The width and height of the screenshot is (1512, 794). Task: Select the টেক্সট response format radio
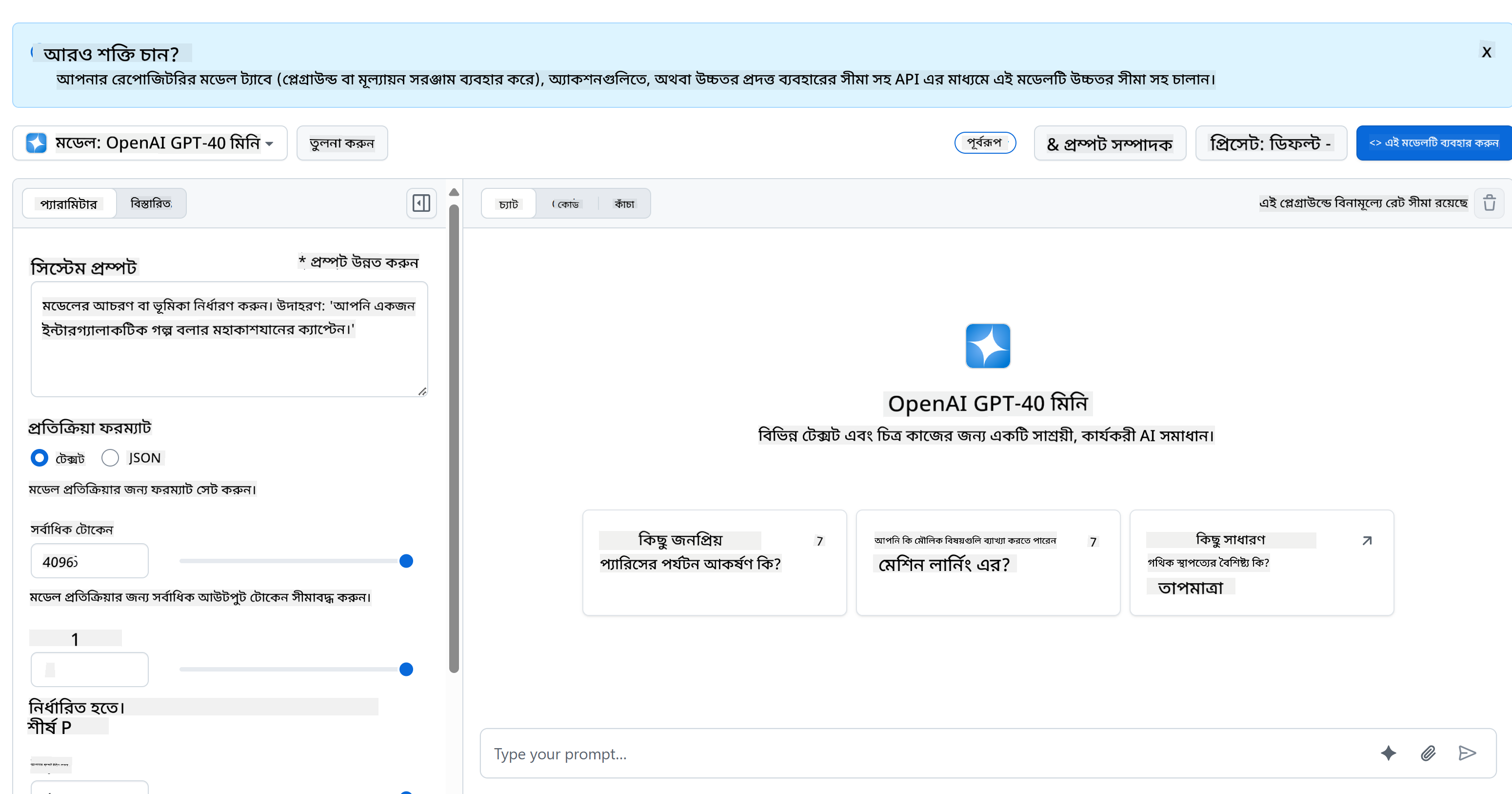(40, 457)
